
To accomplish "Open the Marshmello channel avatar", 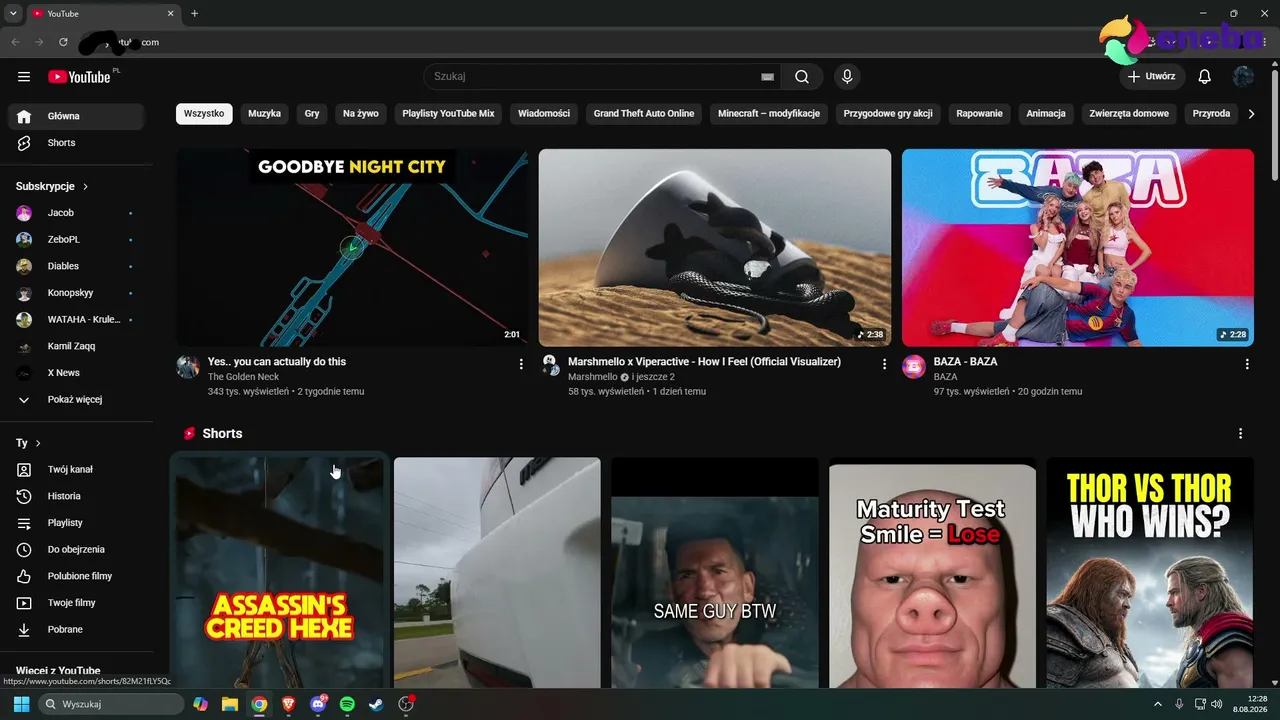I will tap(550, 366).
